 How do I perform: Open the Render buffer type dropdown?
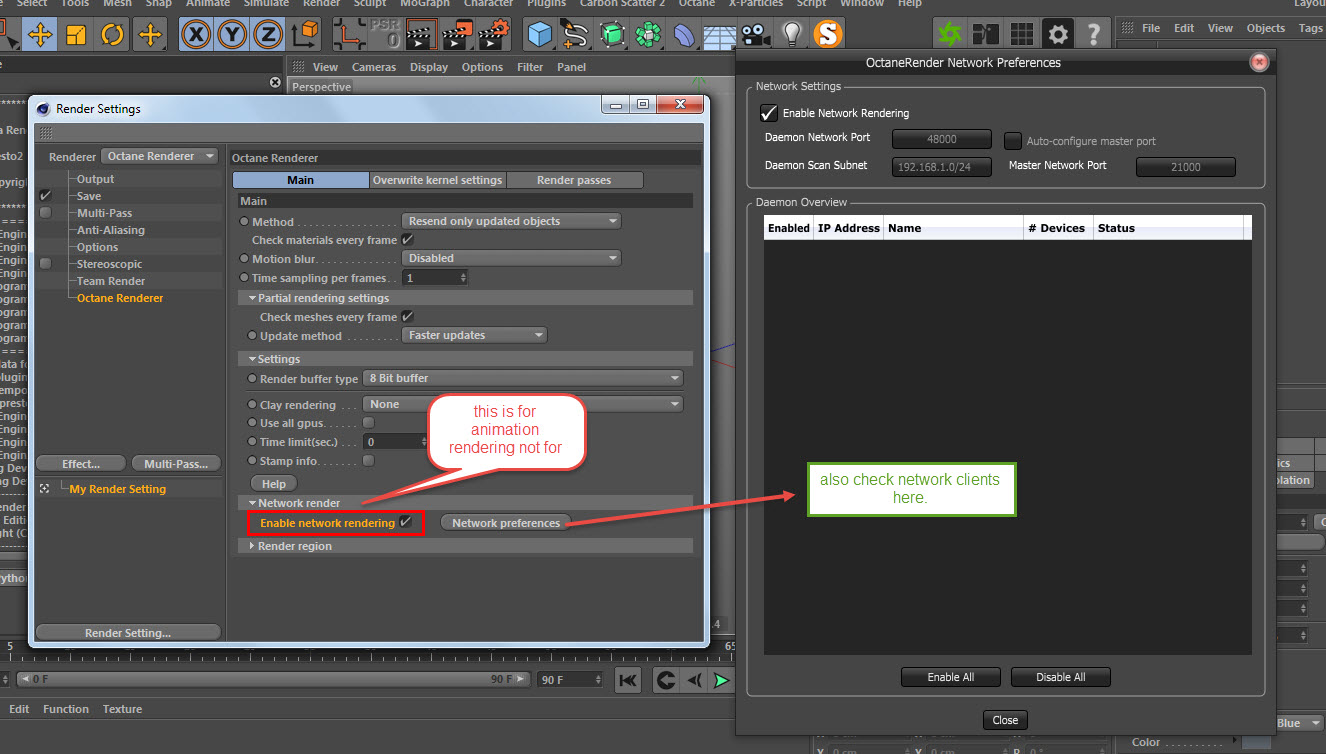click(523, 378)
